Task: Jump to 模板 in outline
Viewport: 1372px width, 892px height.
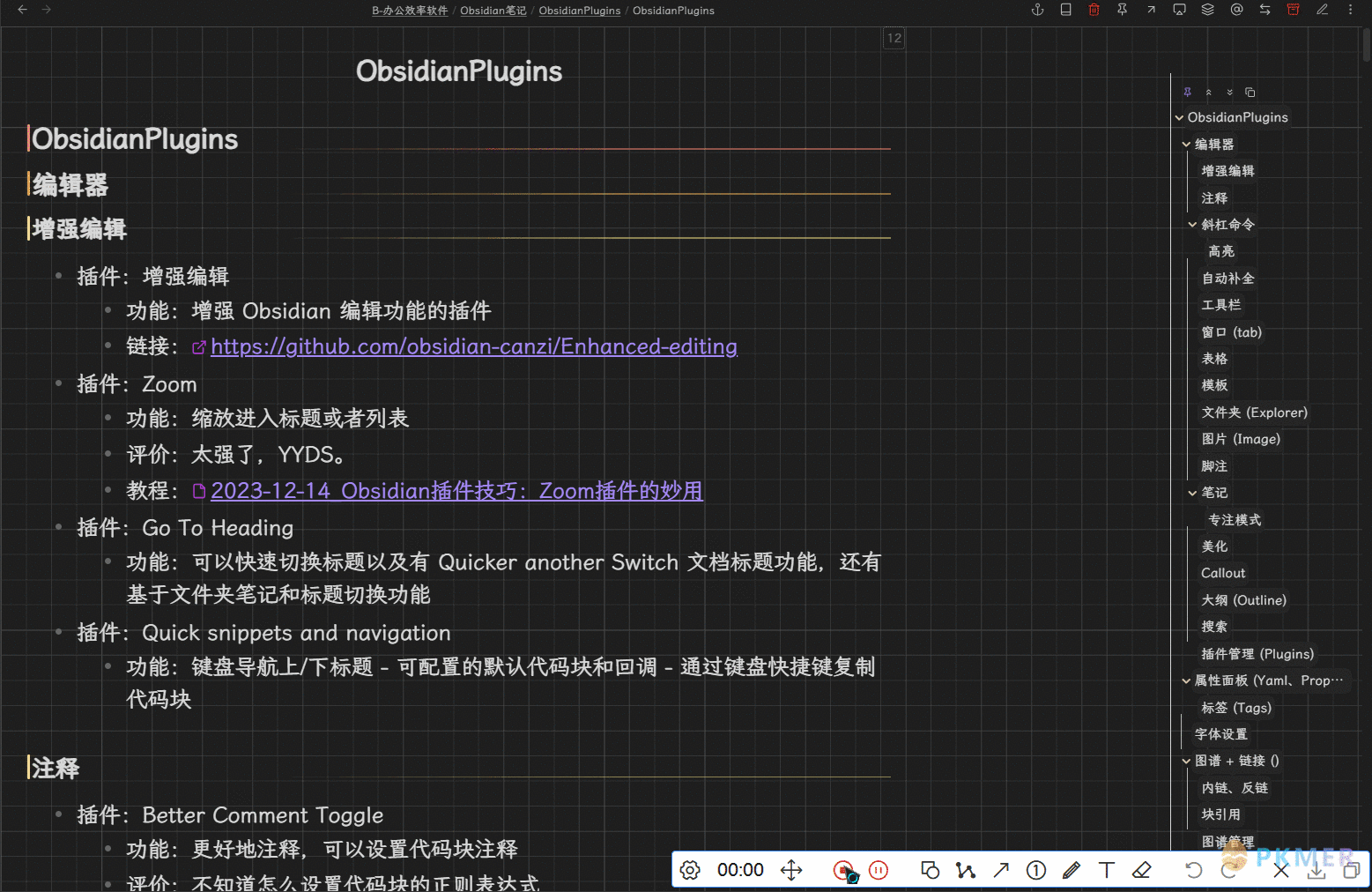Action: [1214, 385]
